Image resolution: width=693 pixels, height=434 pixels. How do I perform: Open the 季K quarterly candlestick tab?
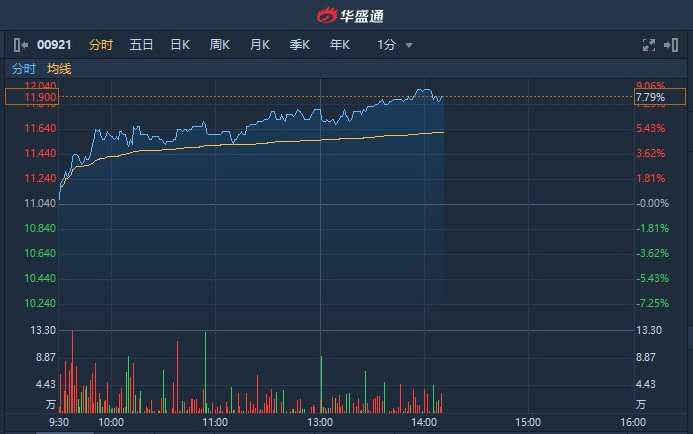tap(300, 45)
